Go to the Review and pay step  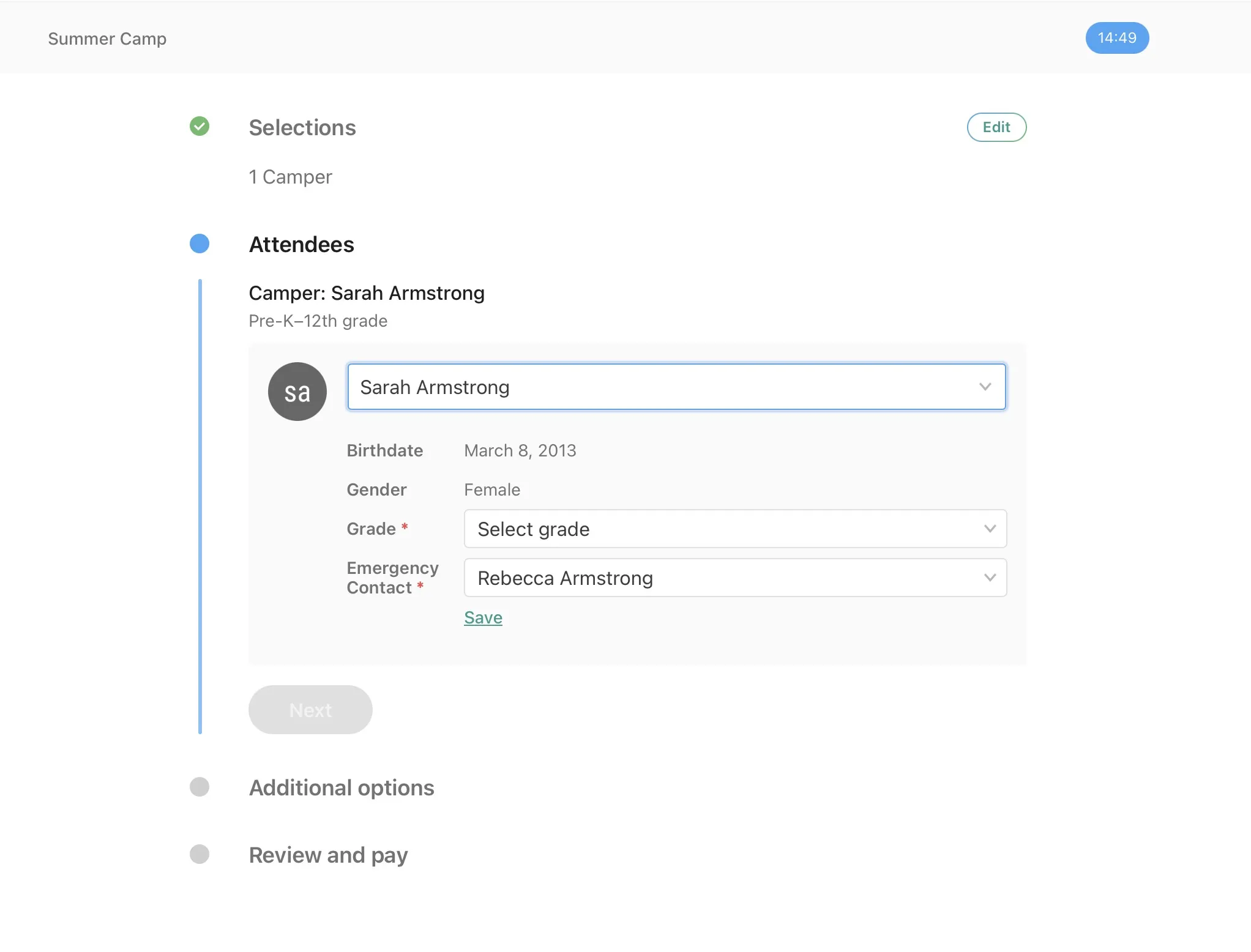[328, 855]
